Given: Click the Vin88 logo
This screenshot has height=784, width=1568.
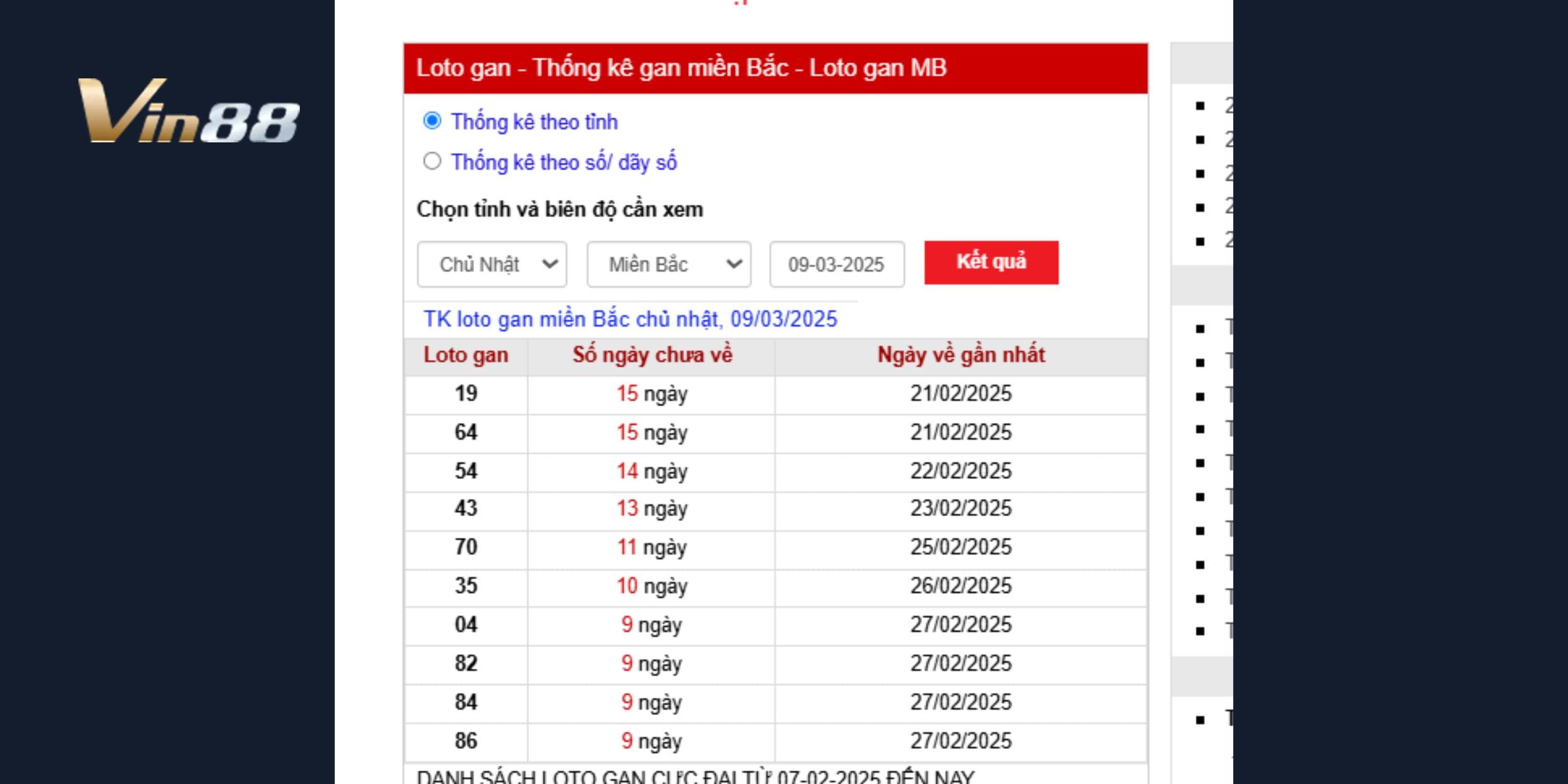Looking at the screenshot, I should pyautogui.click(x=189, y=110).
